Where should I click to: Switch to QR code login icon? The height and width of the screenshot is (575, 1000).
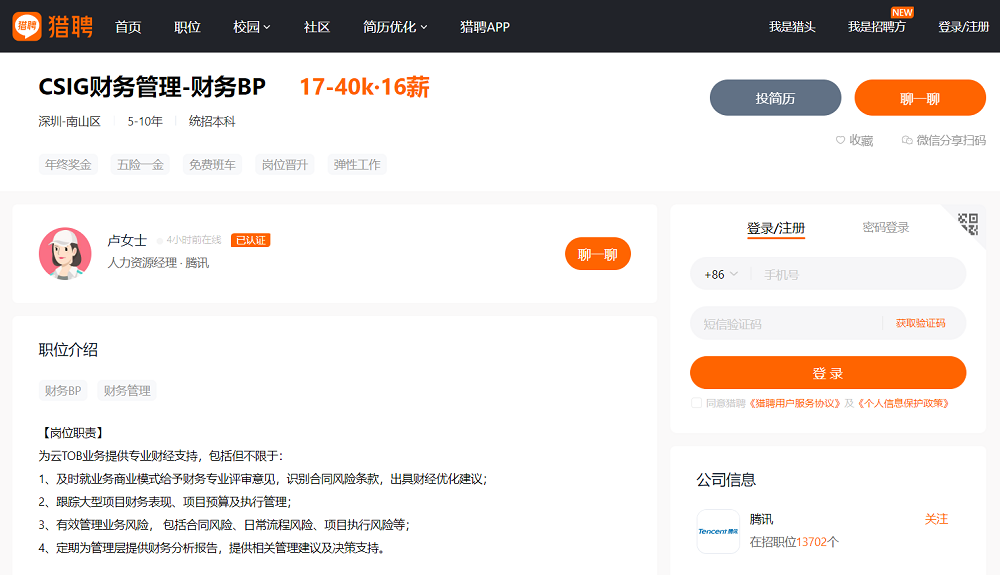click(x=967, y=223)
